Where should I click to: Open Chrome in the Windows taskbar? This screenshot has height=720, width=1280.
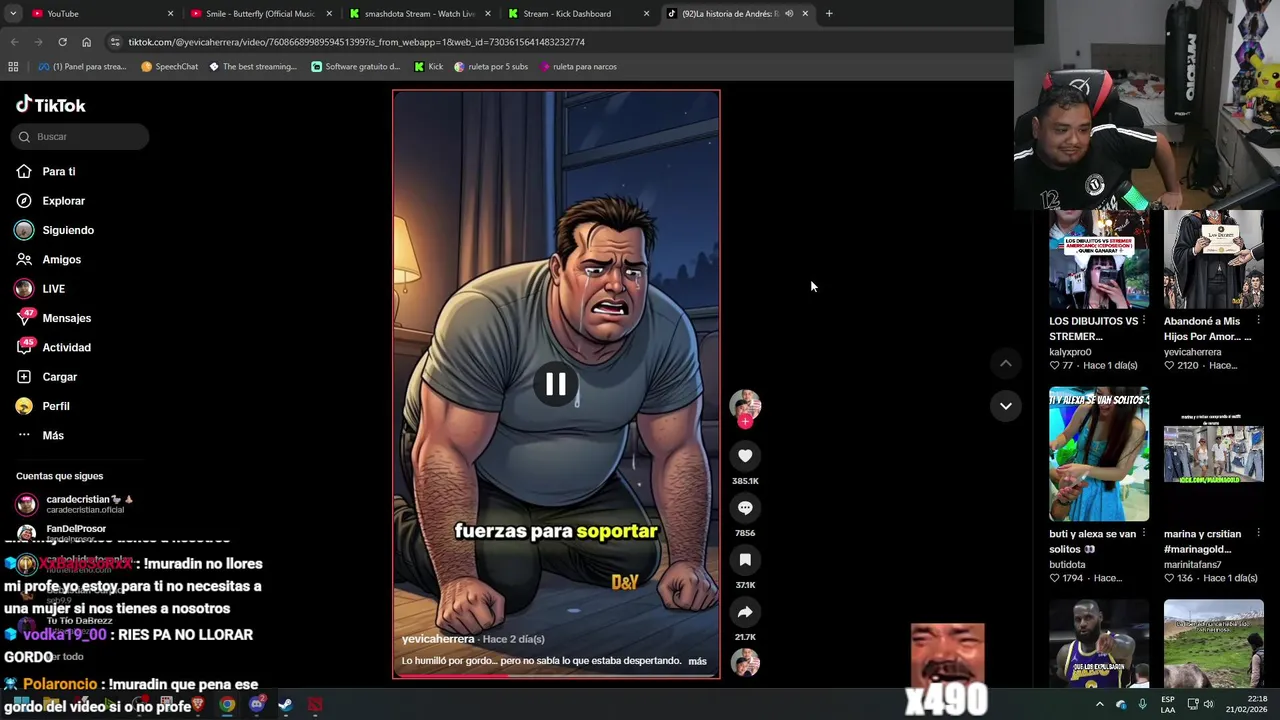coord(228,705)
